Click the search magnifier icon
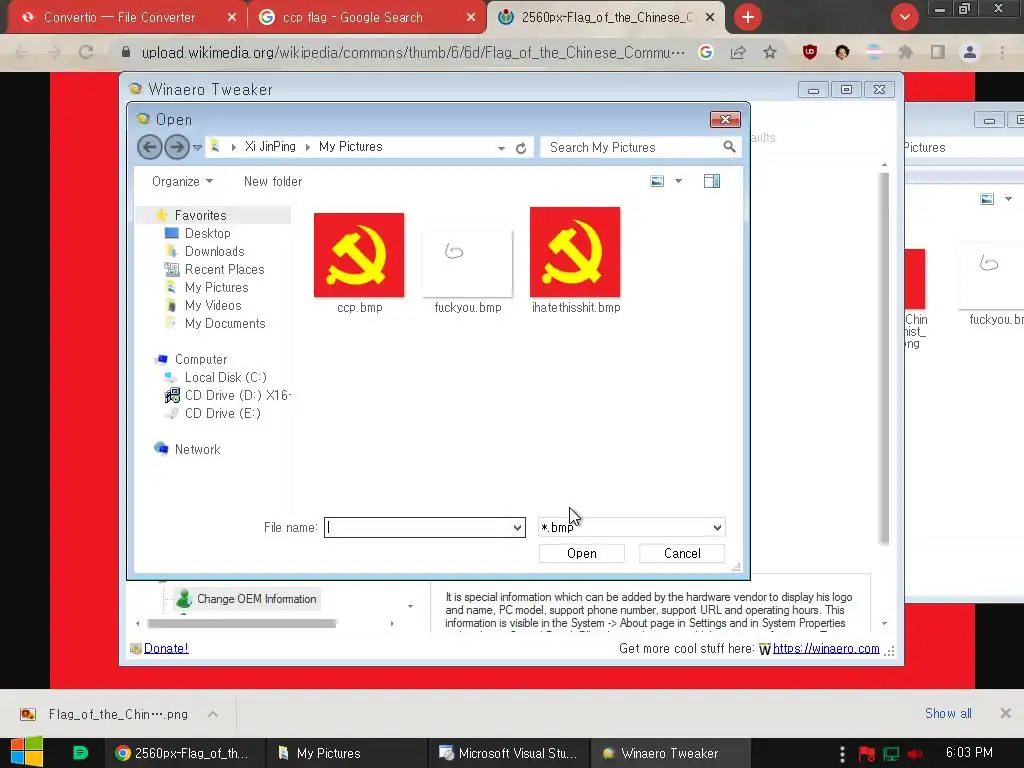This screenshot has width=1024, height=768. [729, 147]
